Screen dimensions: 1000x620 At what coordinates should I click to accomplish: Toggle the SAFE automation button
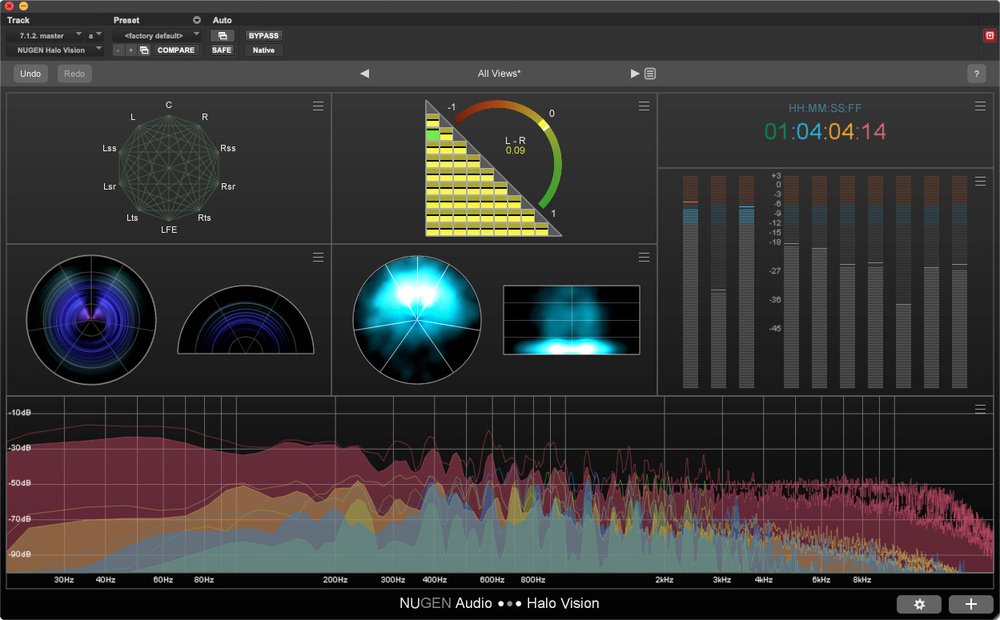coord(221,50)
